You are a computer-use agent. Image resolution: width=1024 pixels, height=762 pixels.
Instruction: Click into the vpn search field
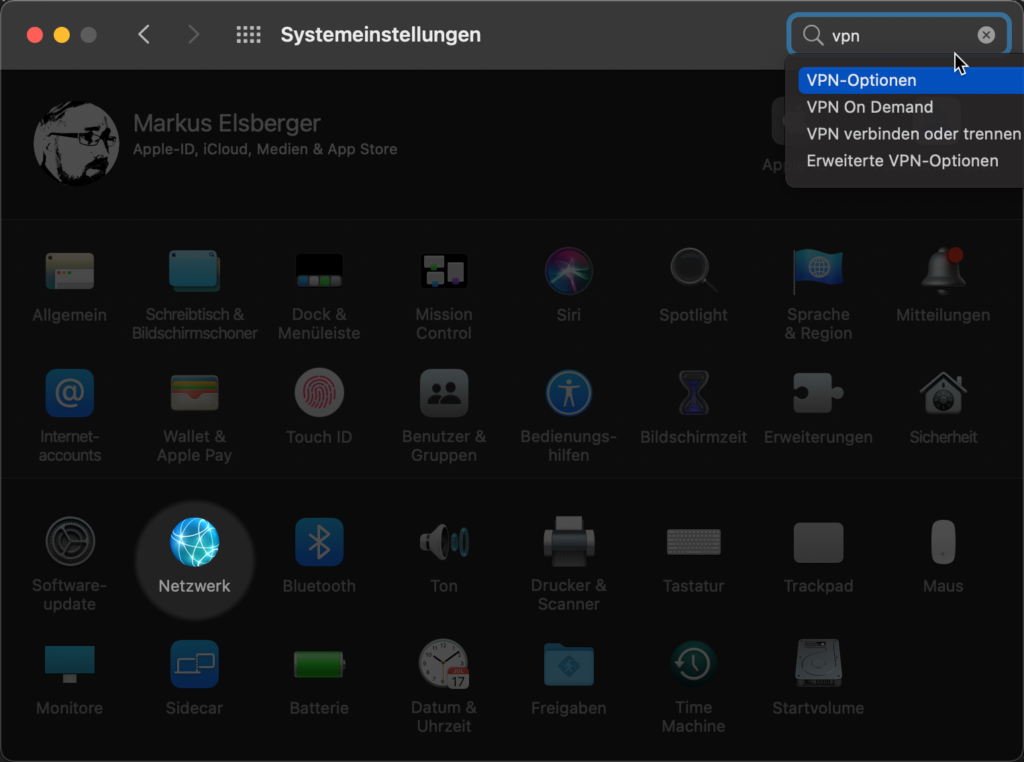point(900,35)
